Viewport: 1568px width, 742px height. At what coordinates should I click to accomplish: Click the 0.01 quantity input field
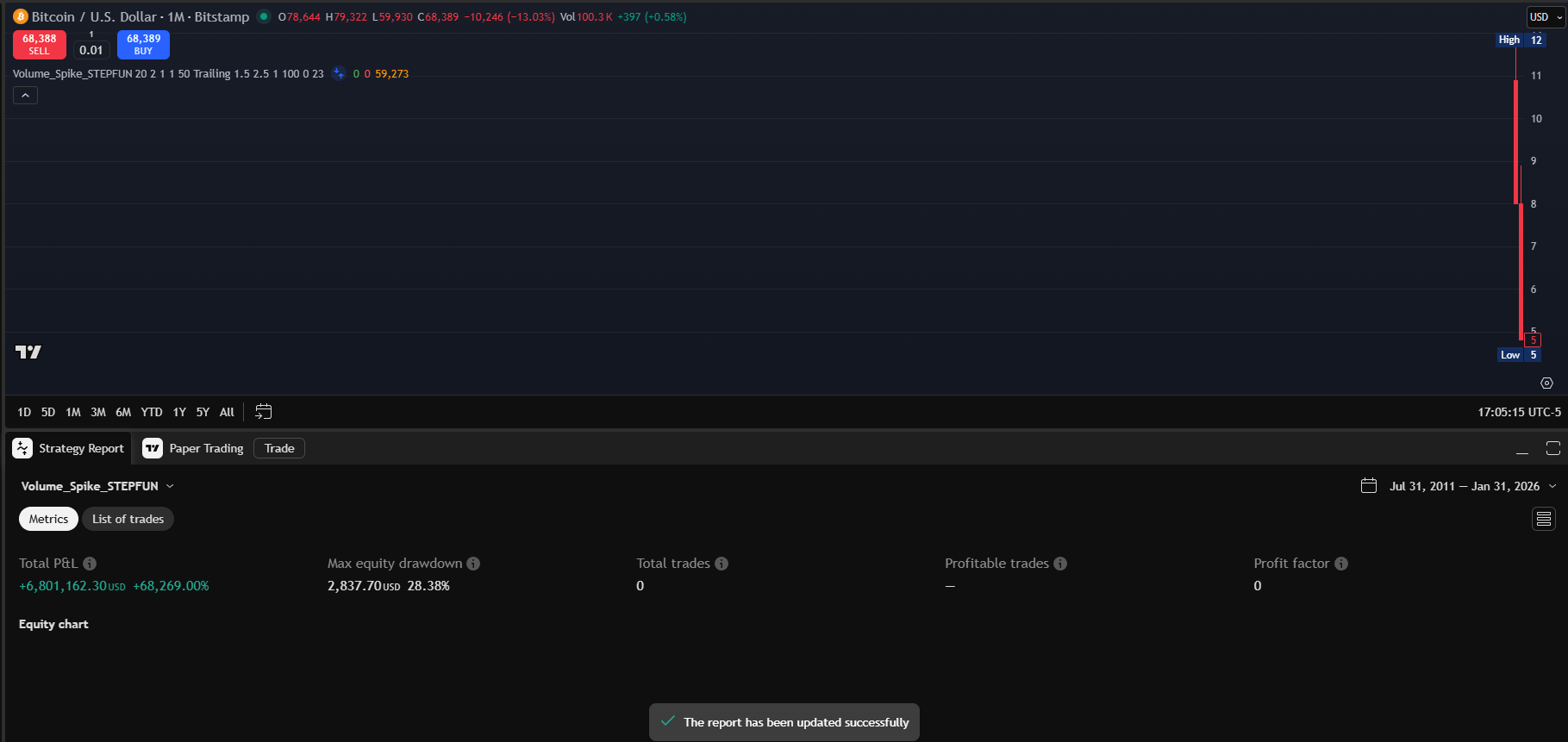pos(91,50)
